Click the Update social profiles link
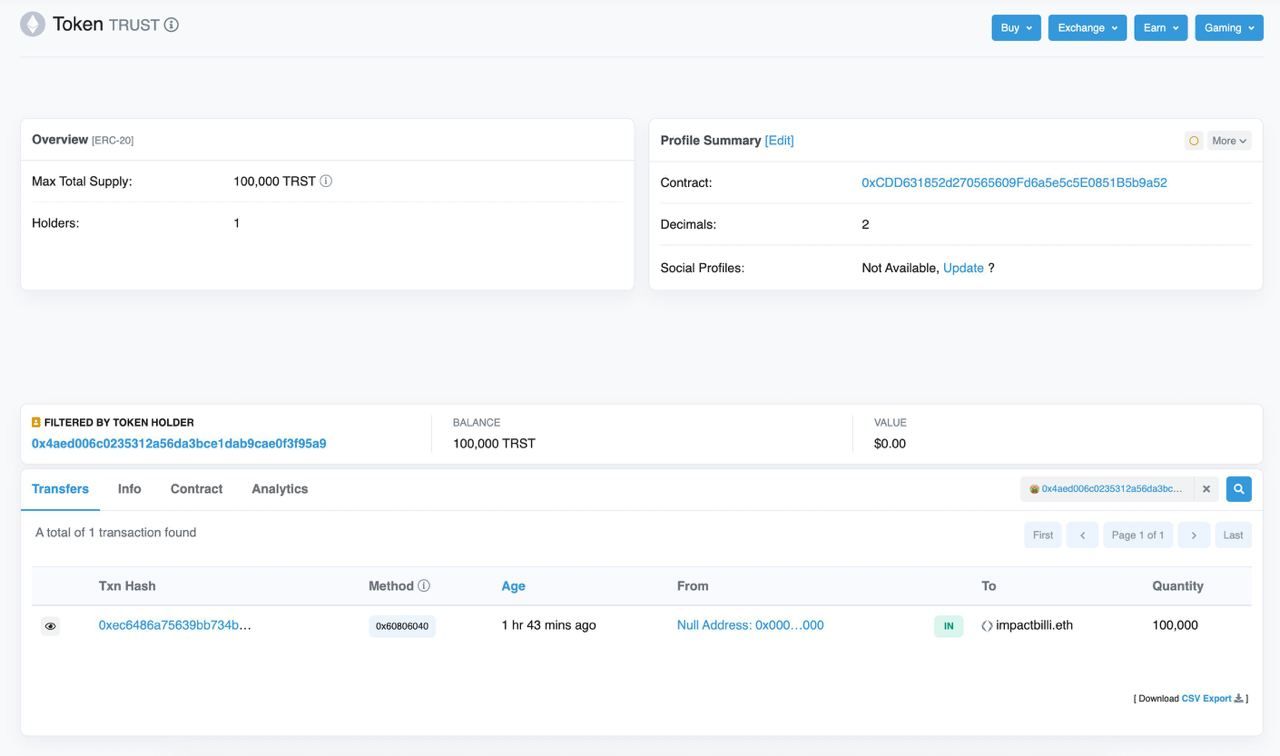This screenshot has width=1280, height=756. pyautogui.click(x=963, y=268)
